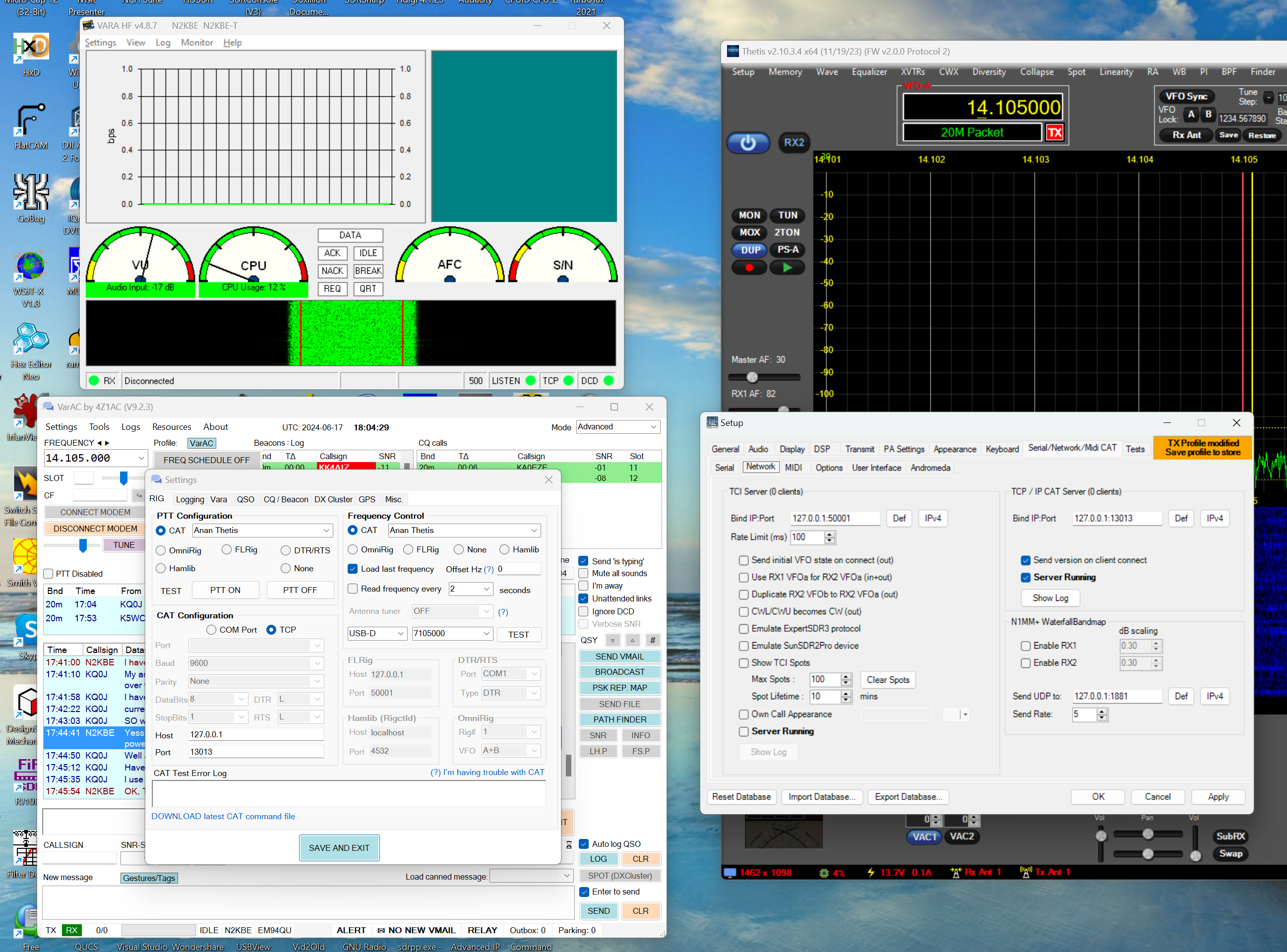This screenshot has width=1287, height=952.
Task: Click the frequency right arrow next to FREQUENCY
Action: (107, 443)
